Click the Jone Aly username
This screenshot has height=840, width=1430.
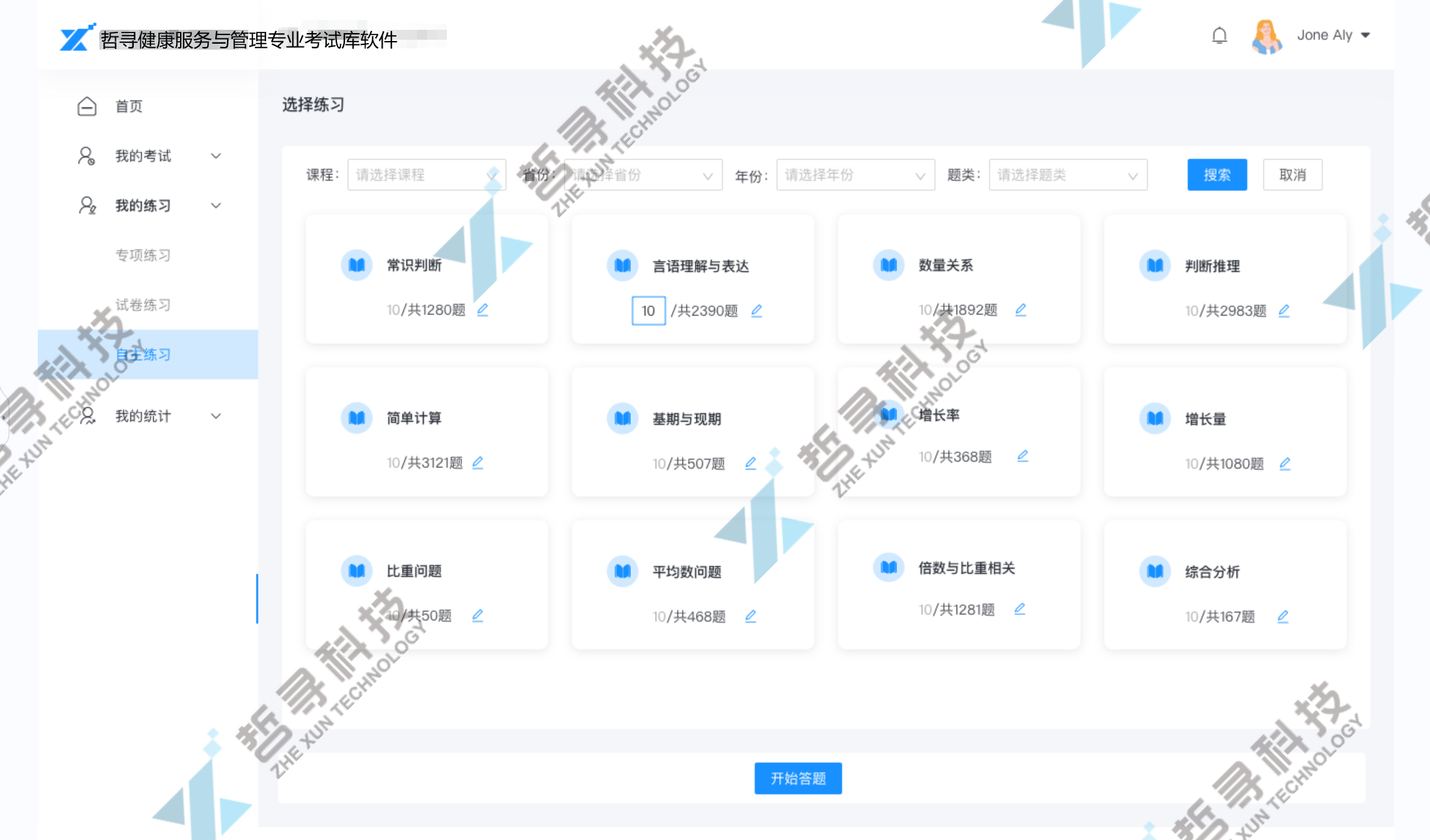click(1324, 35)
